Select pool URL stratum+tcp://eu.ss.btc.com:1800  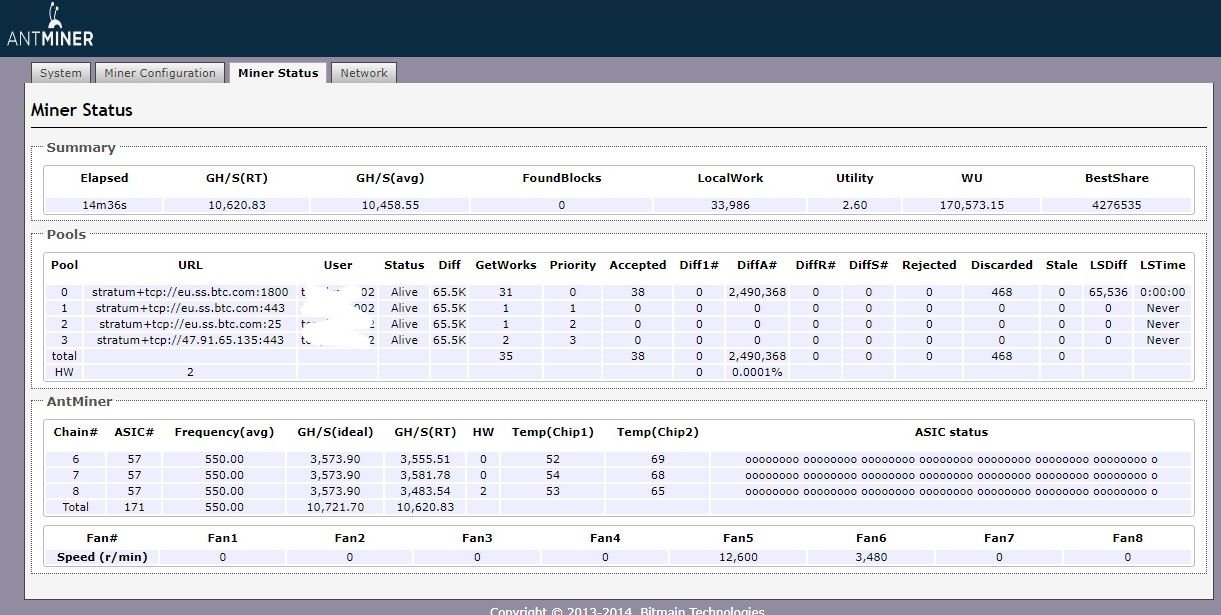190,292
